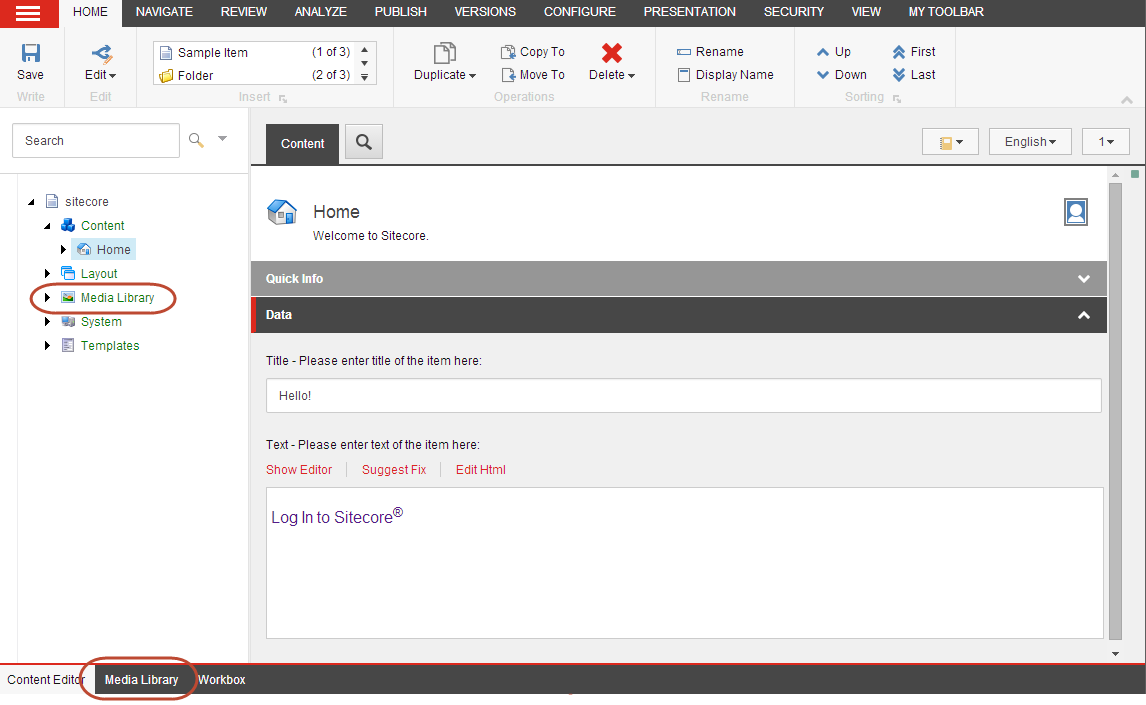Open the red hamburger Sitecore menu
1146x705 pixels.
[29, 13]
